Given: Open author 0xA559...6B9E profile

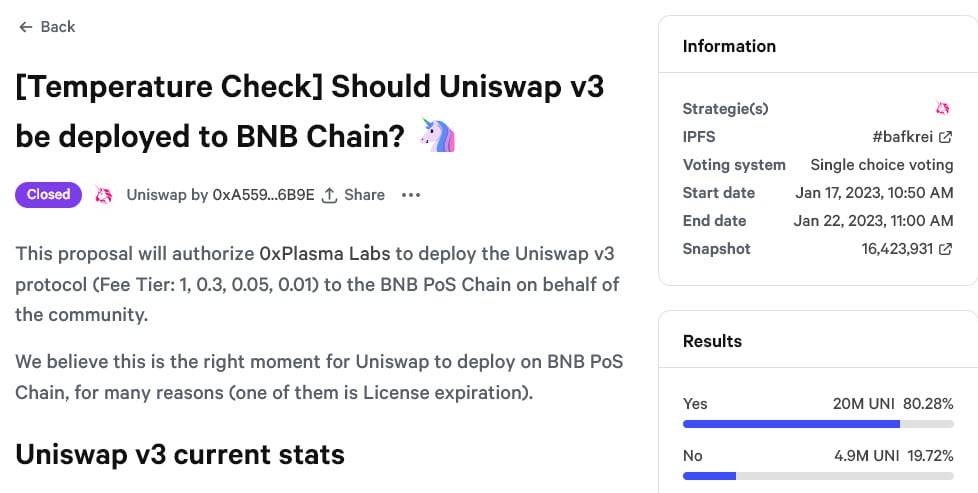Looking at the screenshot, I should point(263,195).
